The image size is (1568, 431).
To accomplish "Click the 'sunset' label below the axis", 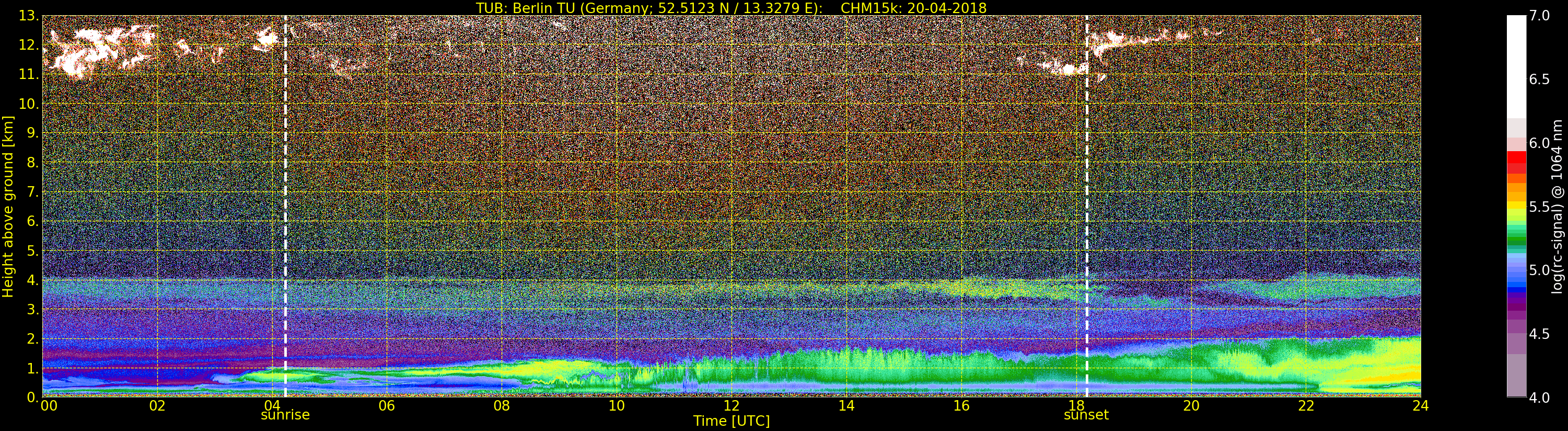I will (1086, 415).
